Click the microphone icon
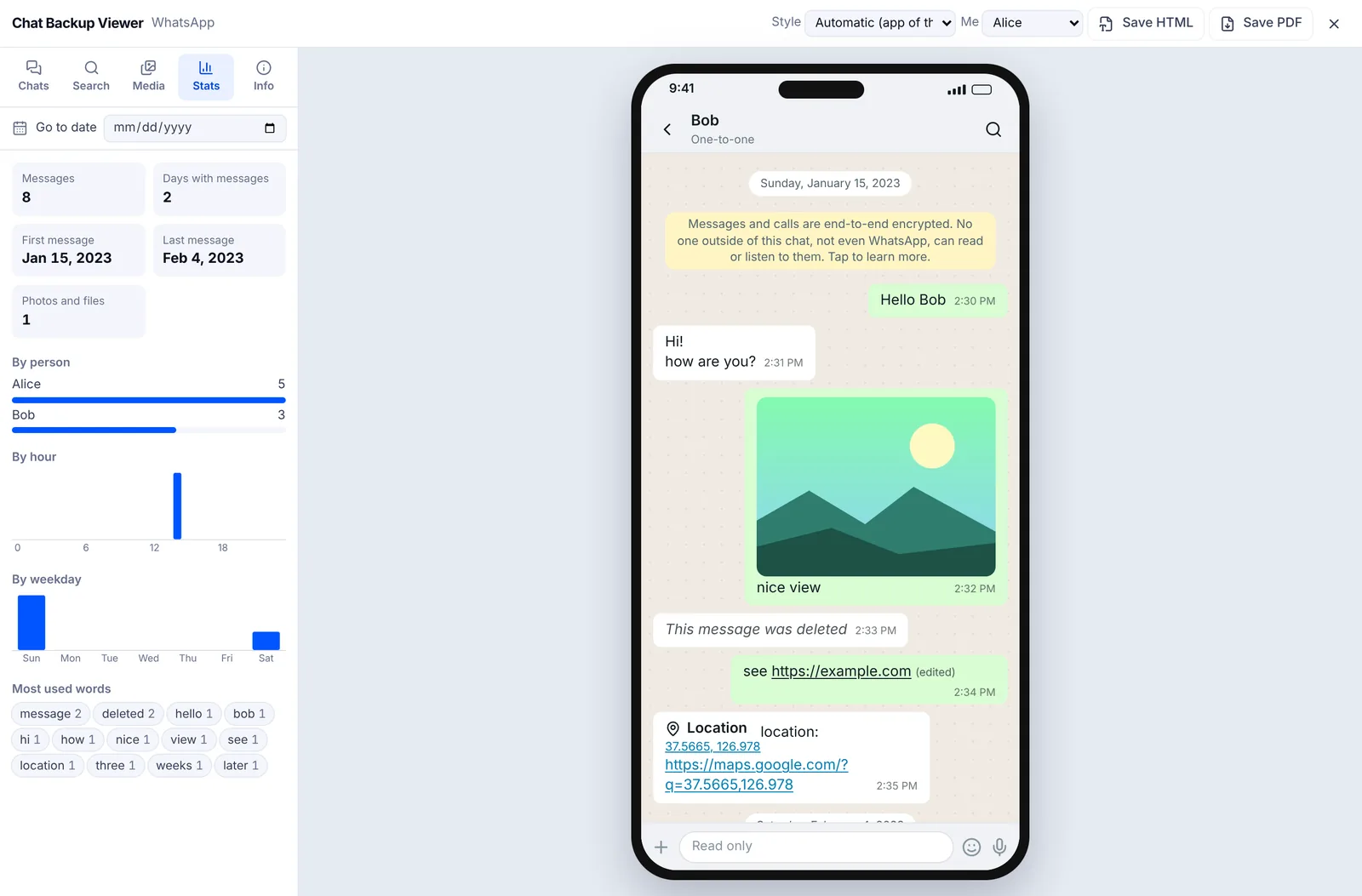 [999, 847]
